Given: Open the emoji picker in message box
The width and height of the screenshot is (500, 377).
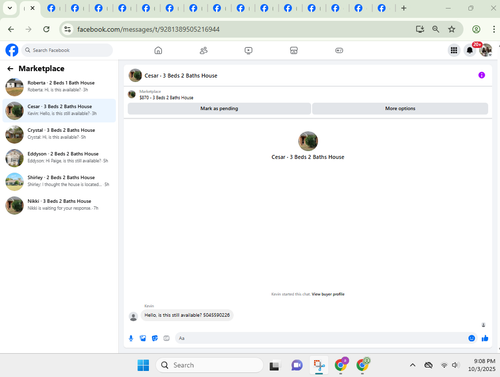Looking at the screenshot, I should click(x=472, y=338).
